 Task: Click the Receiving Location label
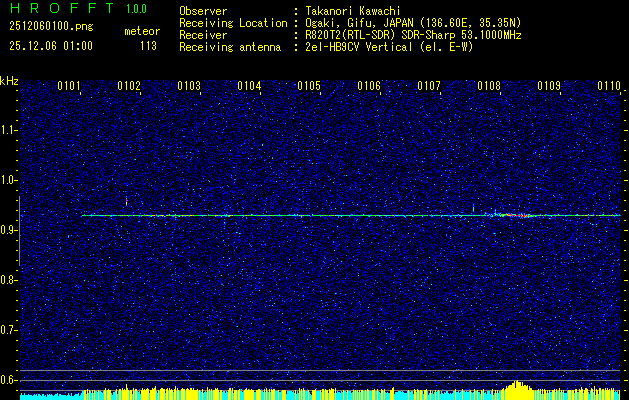[233, 23]
